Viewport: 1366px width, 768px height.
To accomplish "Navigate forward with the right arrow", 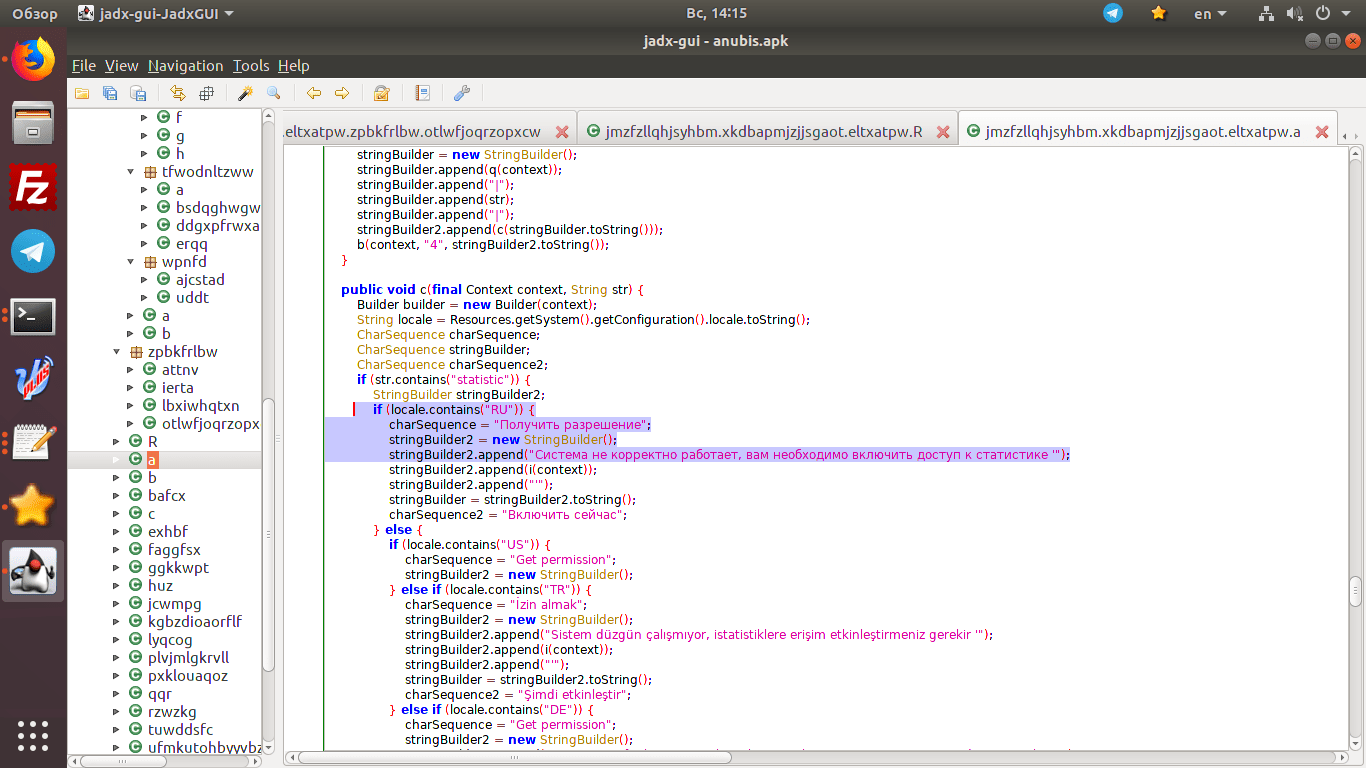I will click(342, 93).
